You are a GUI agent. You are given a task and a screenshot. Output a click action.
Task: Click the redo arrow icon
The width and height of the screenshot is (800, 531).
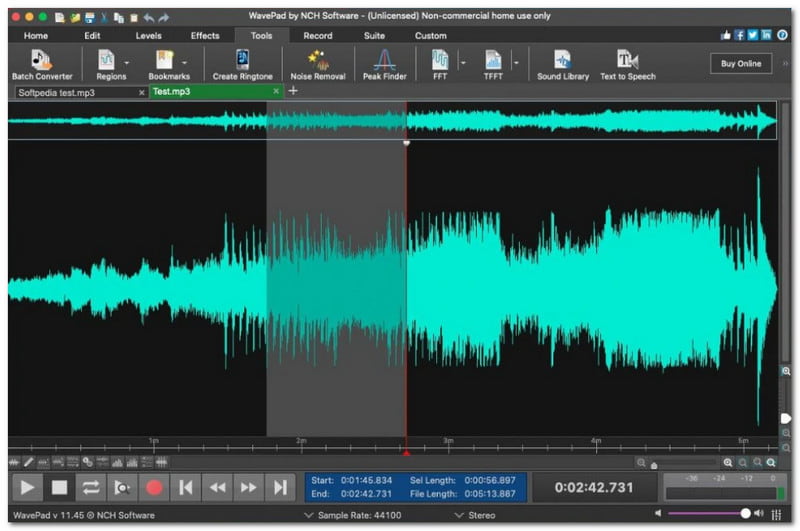tap(164, 17)
